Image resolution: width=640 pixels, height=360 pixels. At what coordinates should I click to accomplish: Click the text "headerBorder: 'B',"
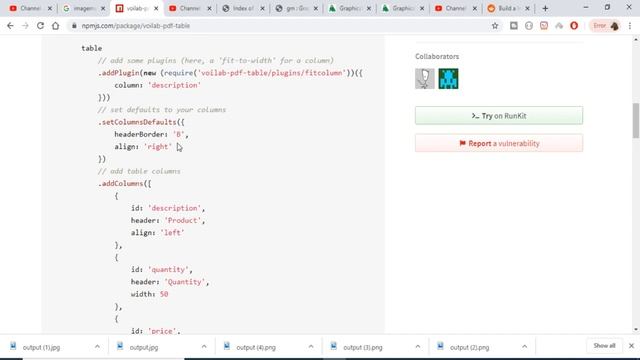click(151, 134)
